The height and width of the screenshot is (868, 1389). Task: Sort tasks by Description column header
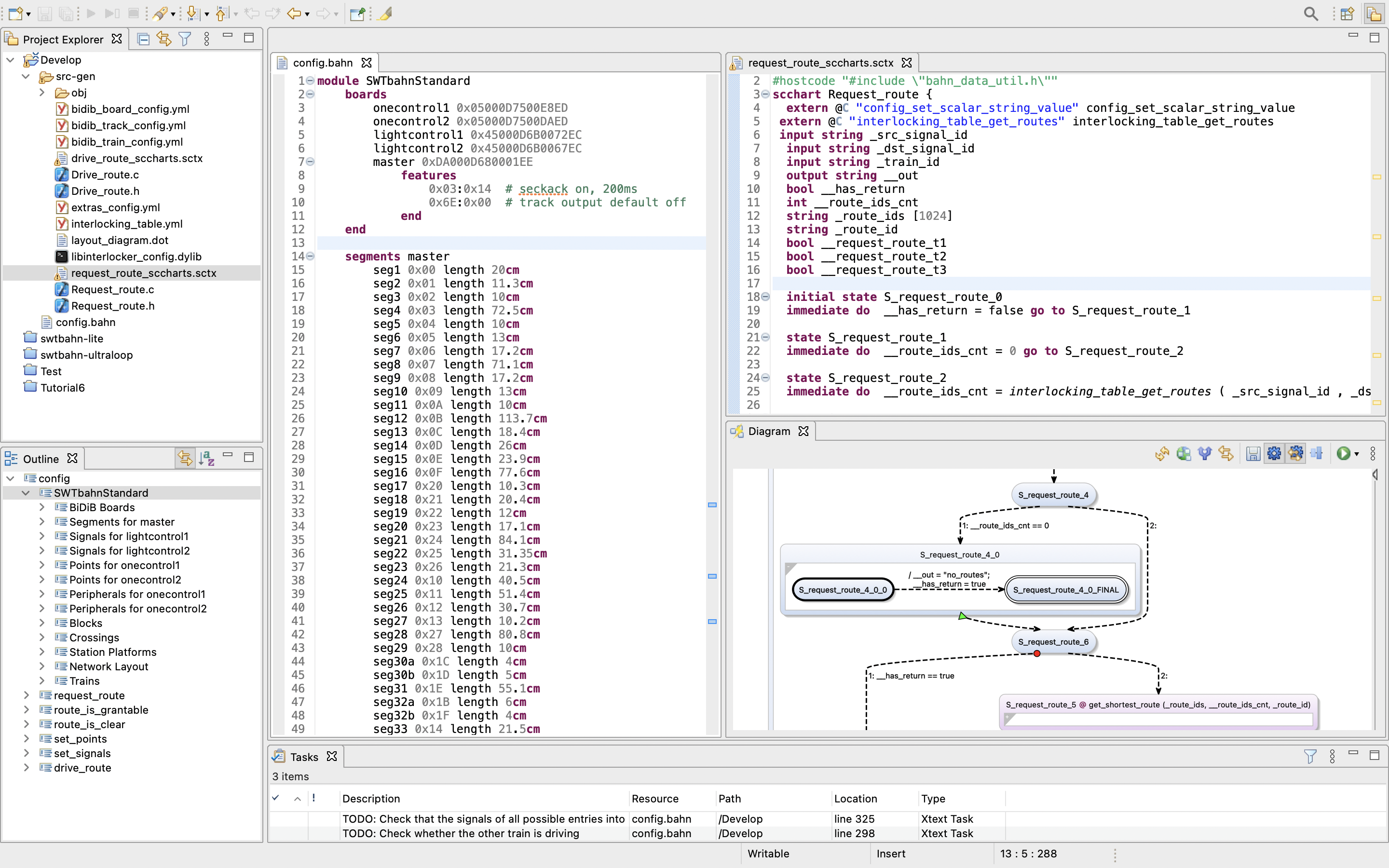484,799
